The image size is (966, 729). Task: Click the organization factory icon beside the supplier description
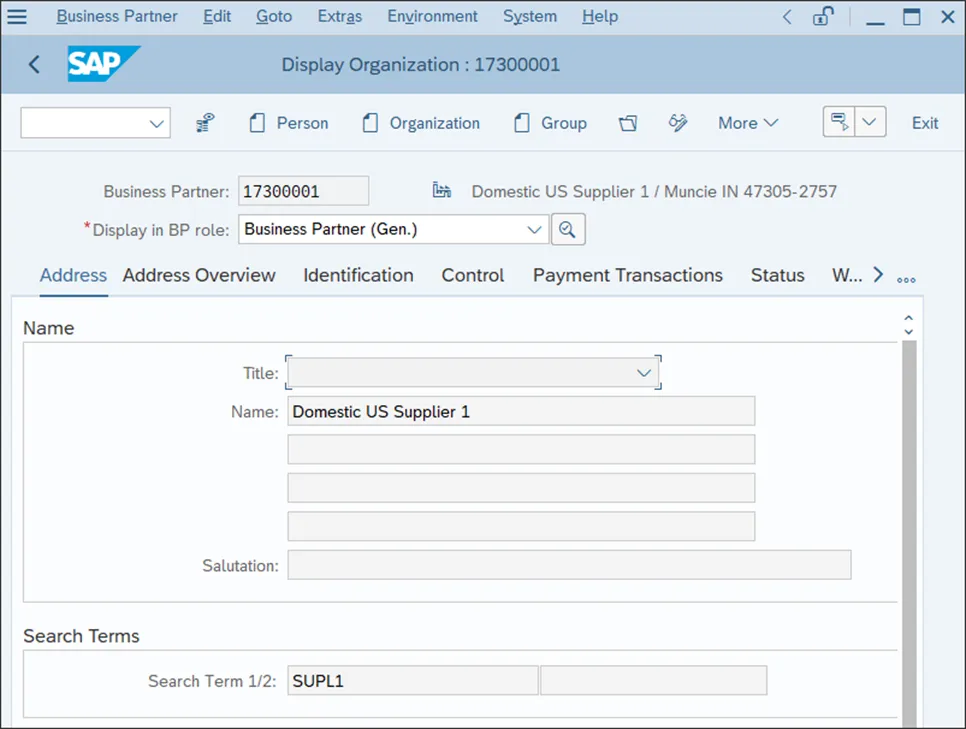click(441, 190)
